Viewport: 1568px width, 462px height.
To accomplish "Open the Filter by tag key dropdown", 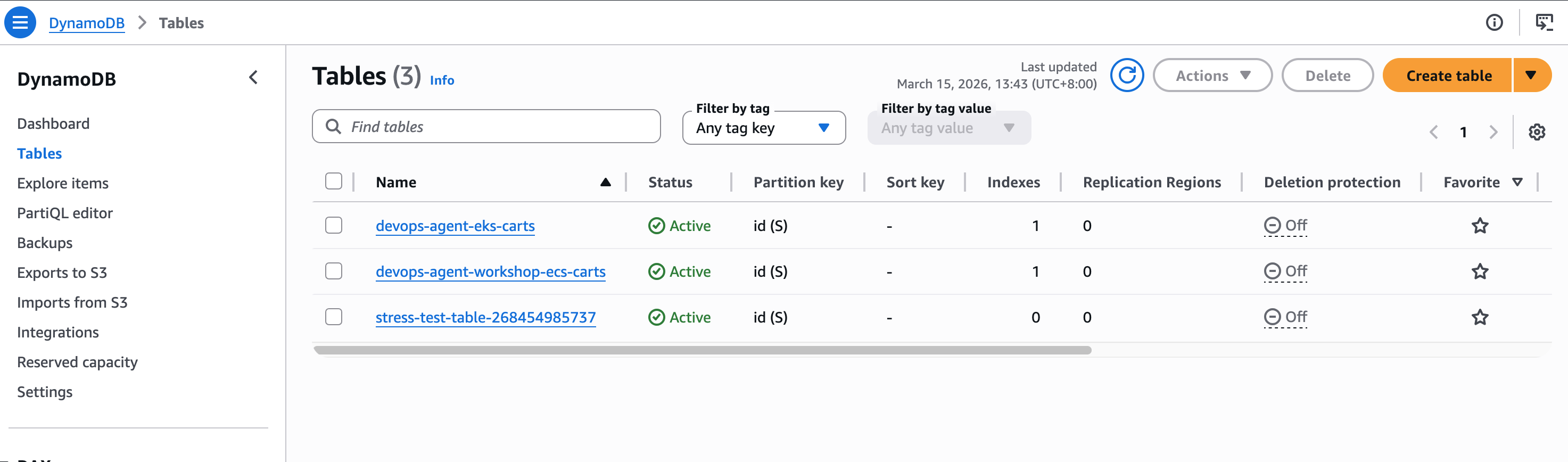I will 763,128.
